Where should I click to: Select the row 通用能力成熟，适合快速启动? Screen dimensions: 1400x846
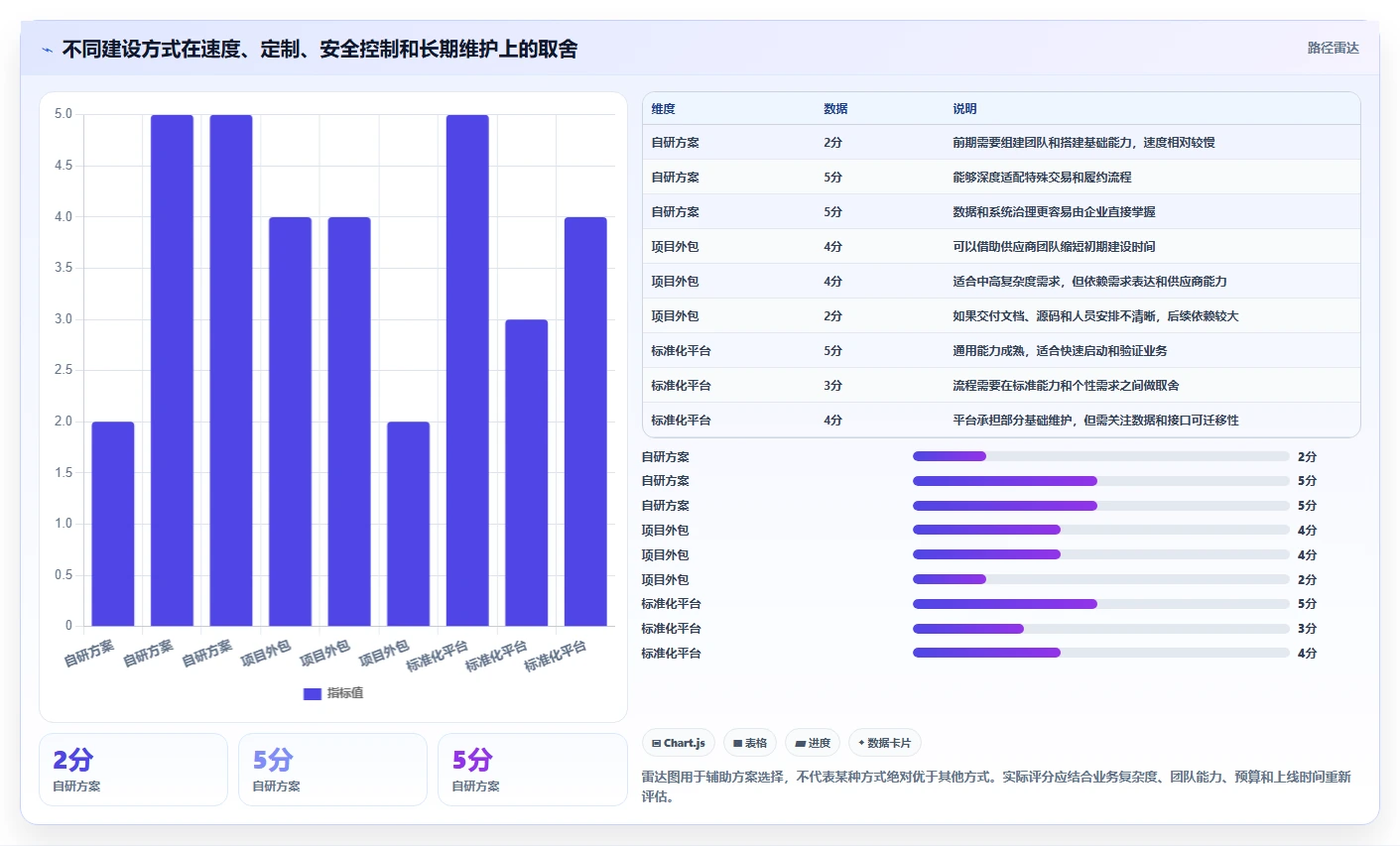pos(1001,351)
